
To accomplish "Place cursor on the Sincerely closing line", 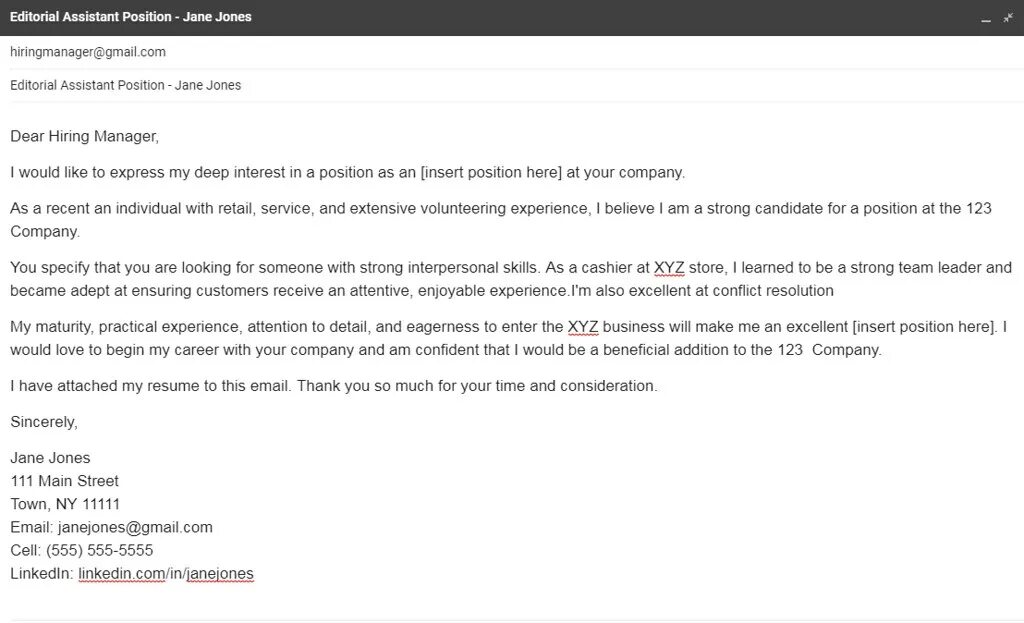I will click(44, 422).
